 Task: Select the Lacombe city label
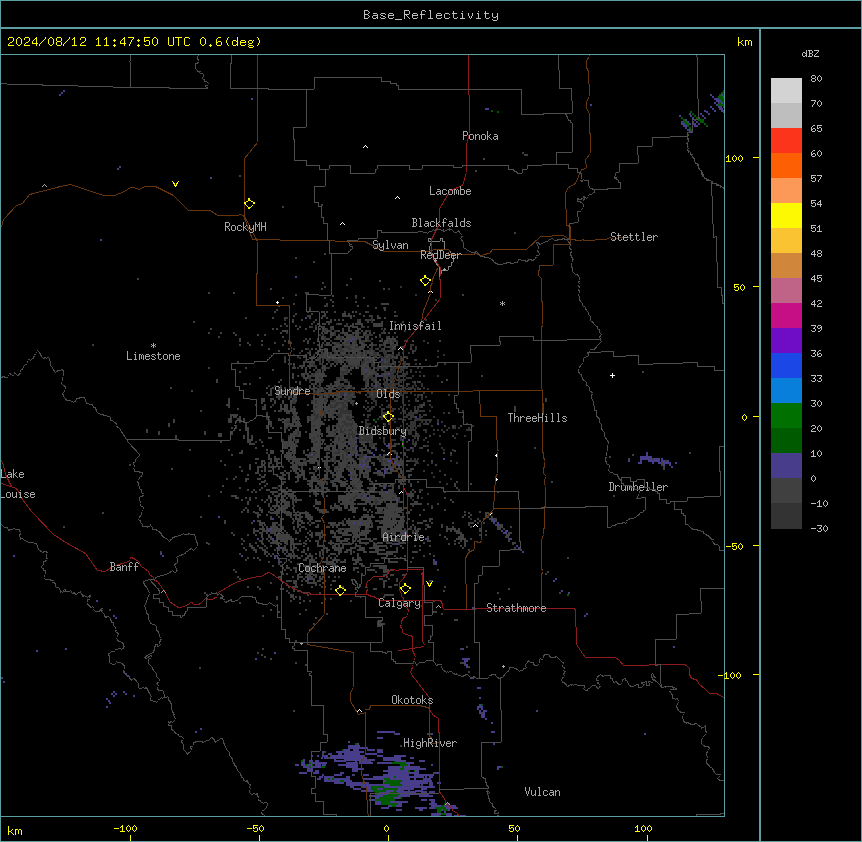[450, 191]
